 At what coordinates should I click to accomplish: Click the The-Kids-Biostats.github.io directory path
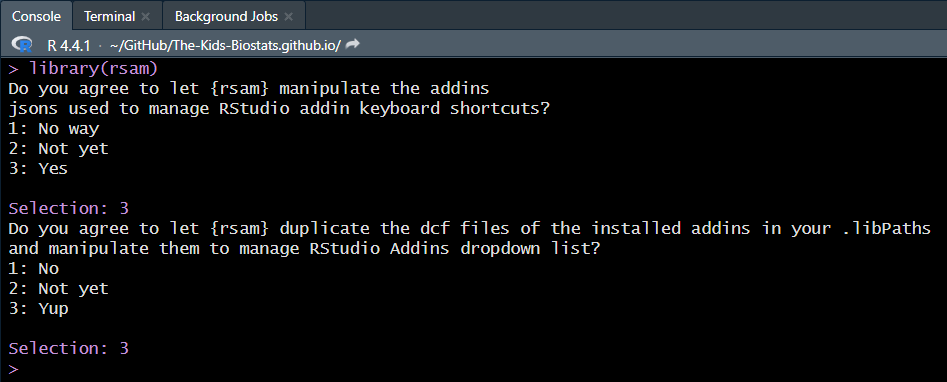(x=225, y=45)
